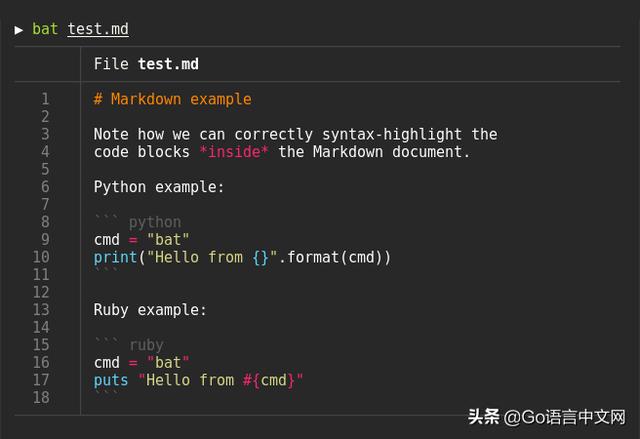The image size is (640, 439).
Task: Click the print keyword on line 10
Action: (116, 257)
